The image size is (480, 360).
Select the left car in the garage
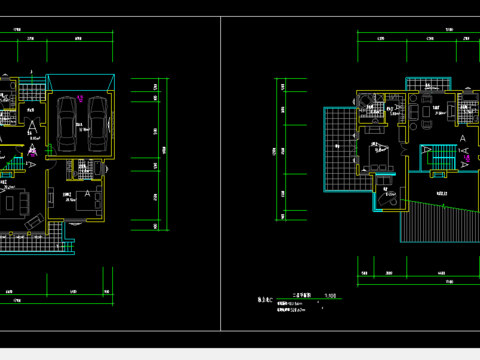(x=66, y=124)
